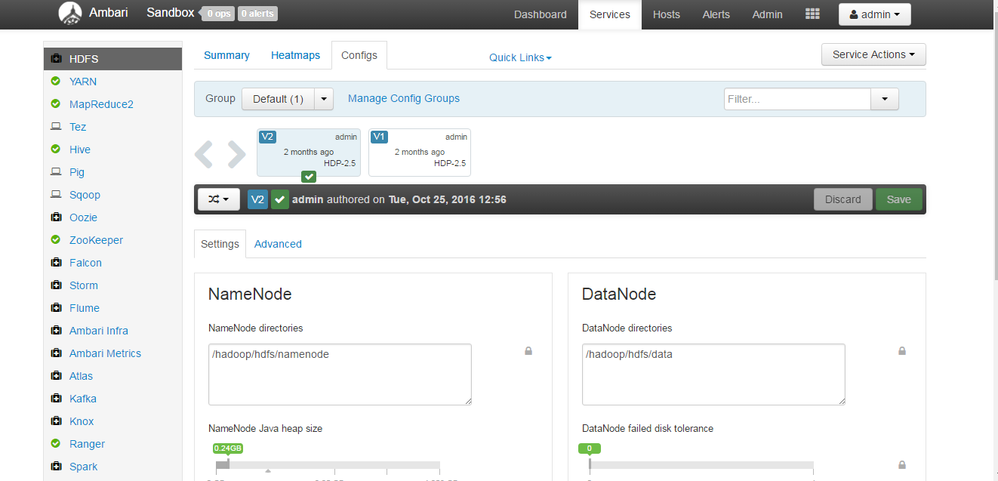Open Atlas service in sidebar

click(x=81, y=376)
